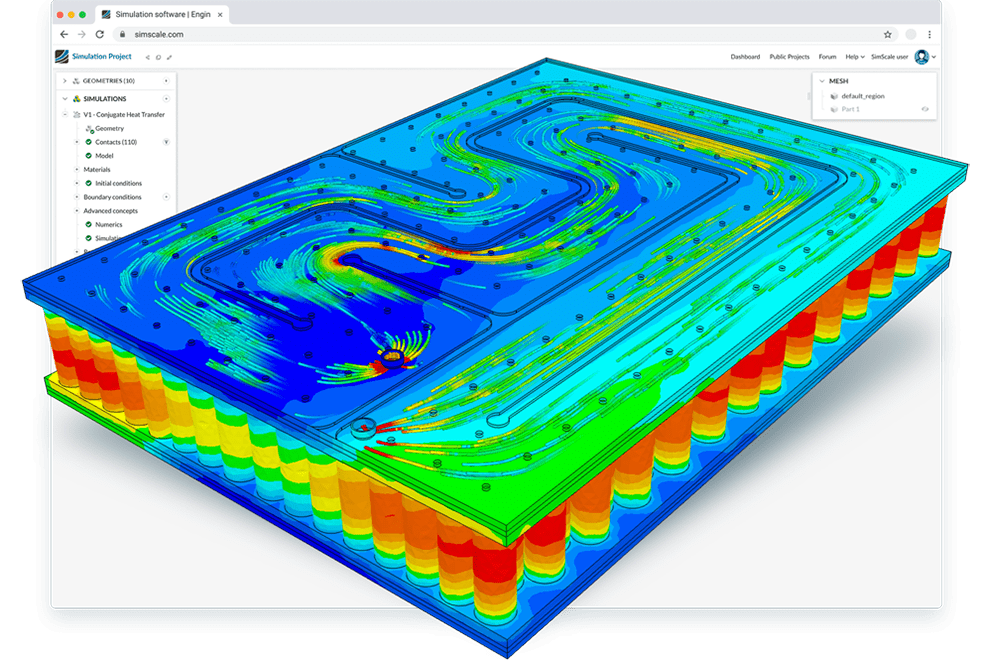
Task: Select the share icon next to Simulation Project
Action: (147, 57)
